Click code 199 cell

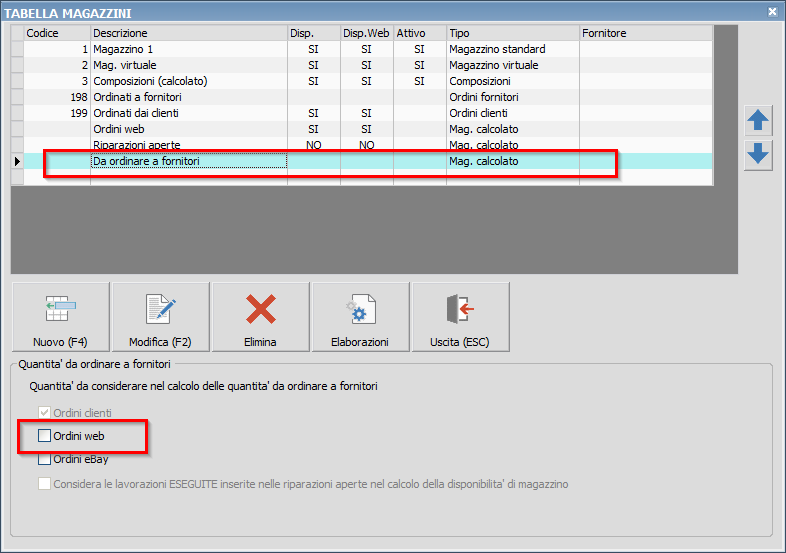[x=57, y=113]
